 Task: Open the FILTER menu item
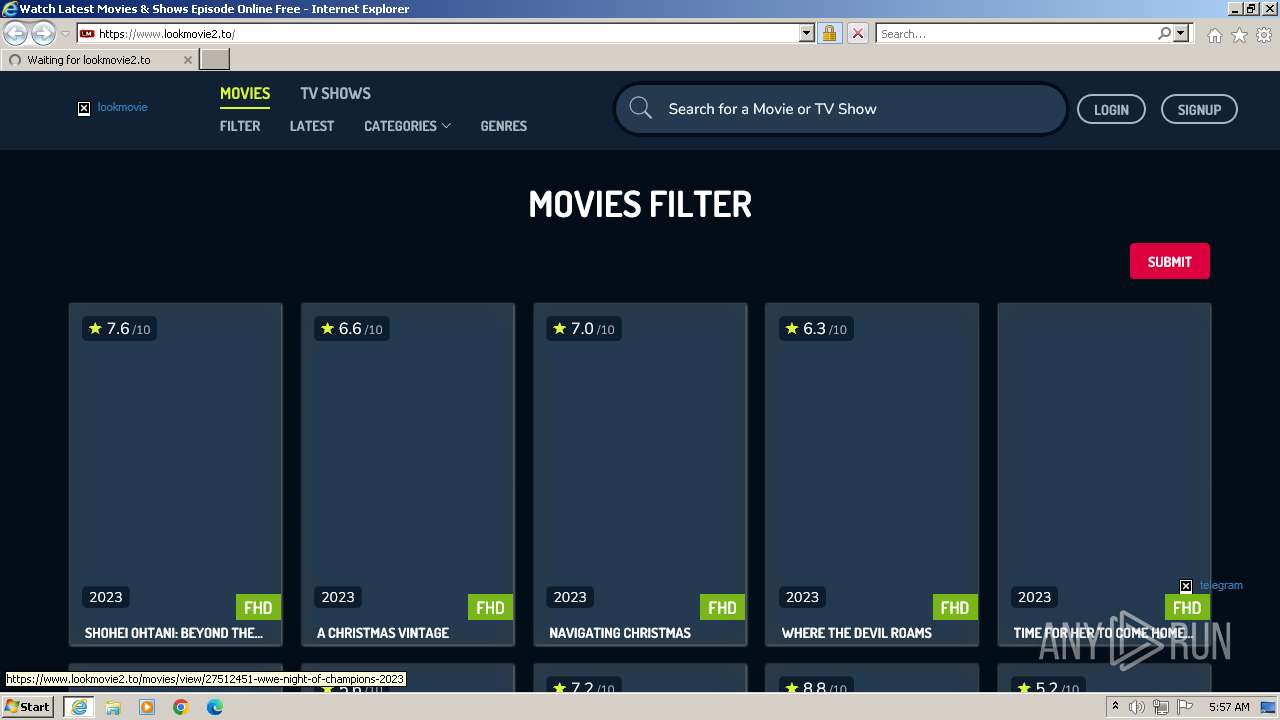click(x=240, y=126)
